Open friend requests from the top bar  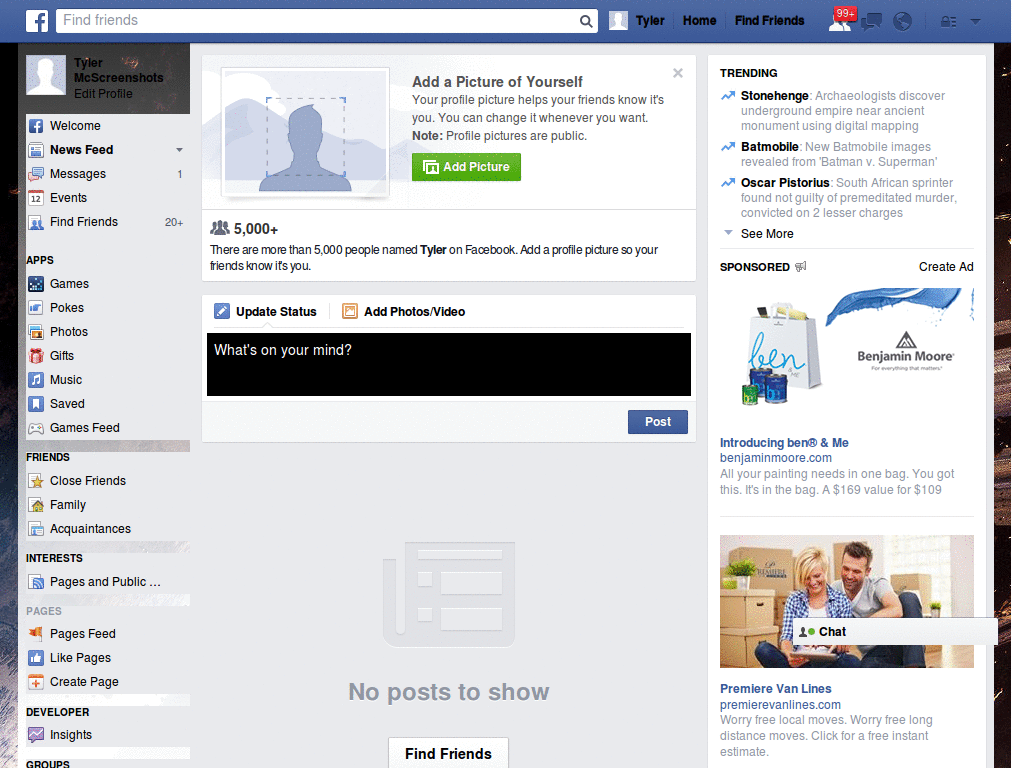pyautogui.click(x=841, y=21)
